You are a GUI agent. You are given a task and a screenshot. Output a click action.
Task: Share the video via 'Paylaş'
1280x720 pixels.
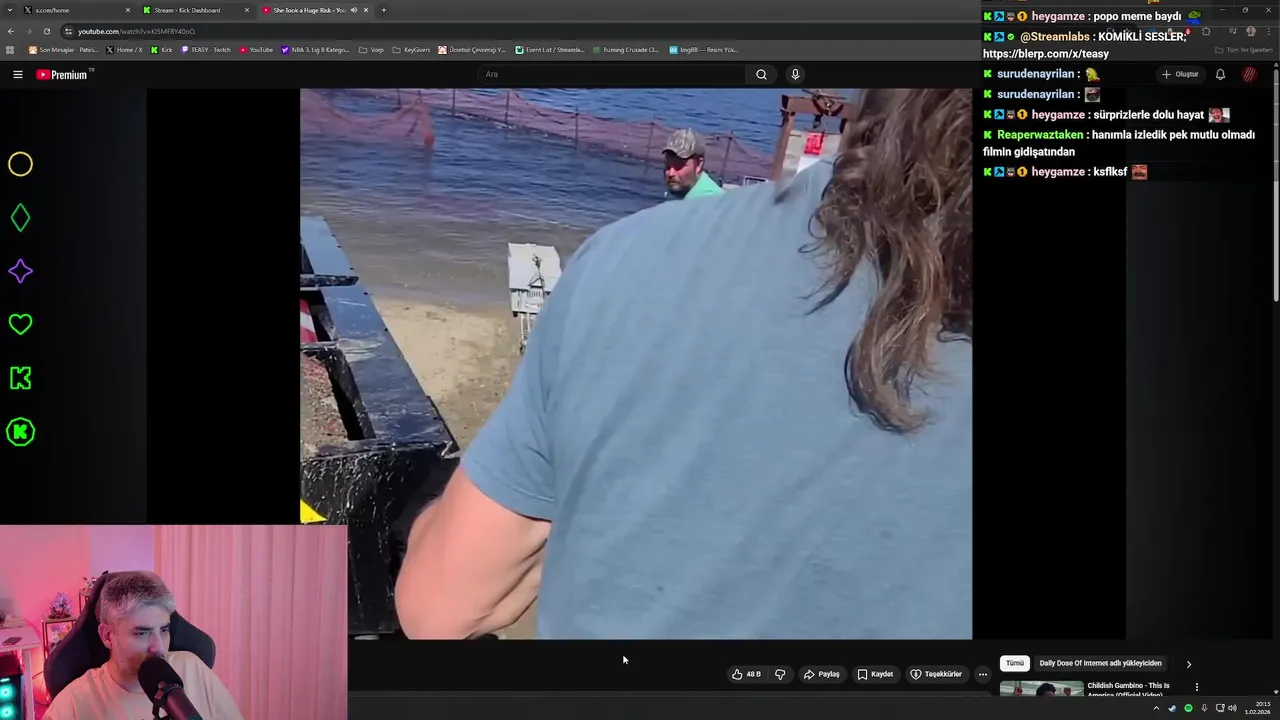821,674
